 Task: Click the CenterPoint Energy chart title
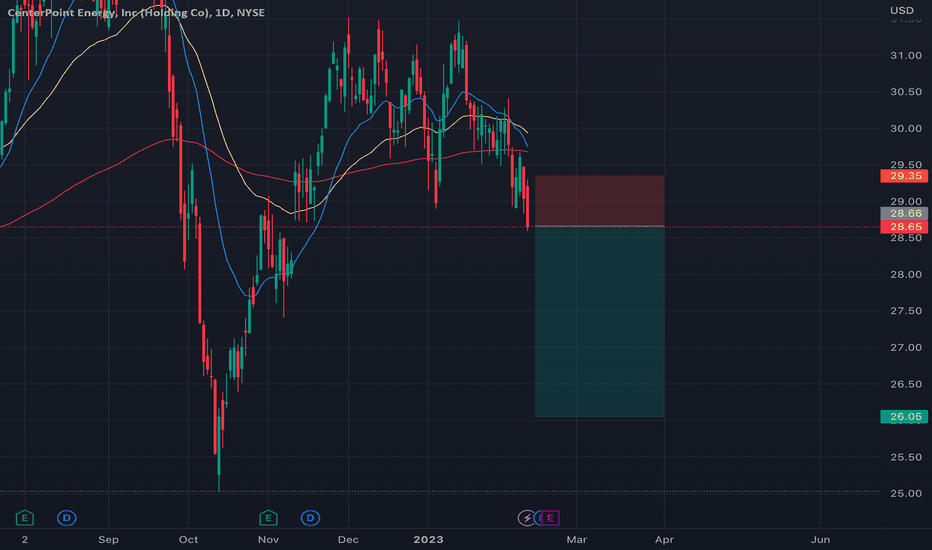click(x=136, y=12)
